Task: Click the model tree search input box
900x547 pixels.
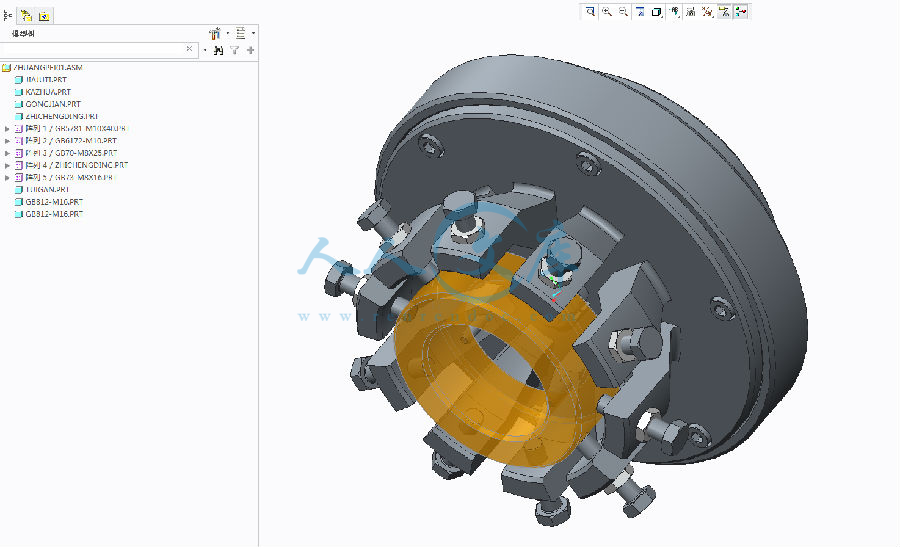Action: pyautogui.click(x=90, y=49)
